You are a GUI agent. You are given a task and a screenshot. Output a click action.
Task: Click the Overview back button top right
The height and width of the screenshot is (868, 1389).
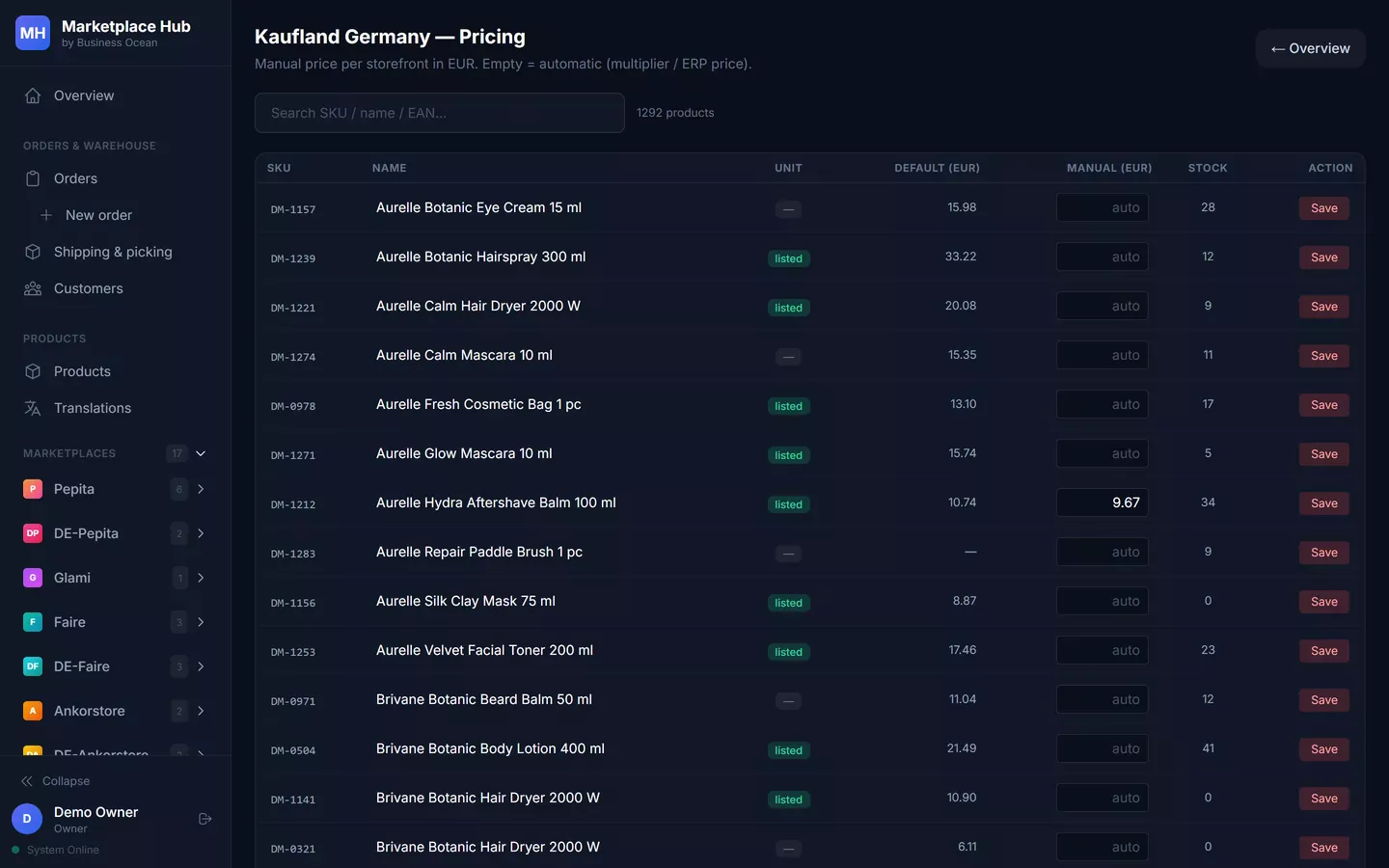1310,48
